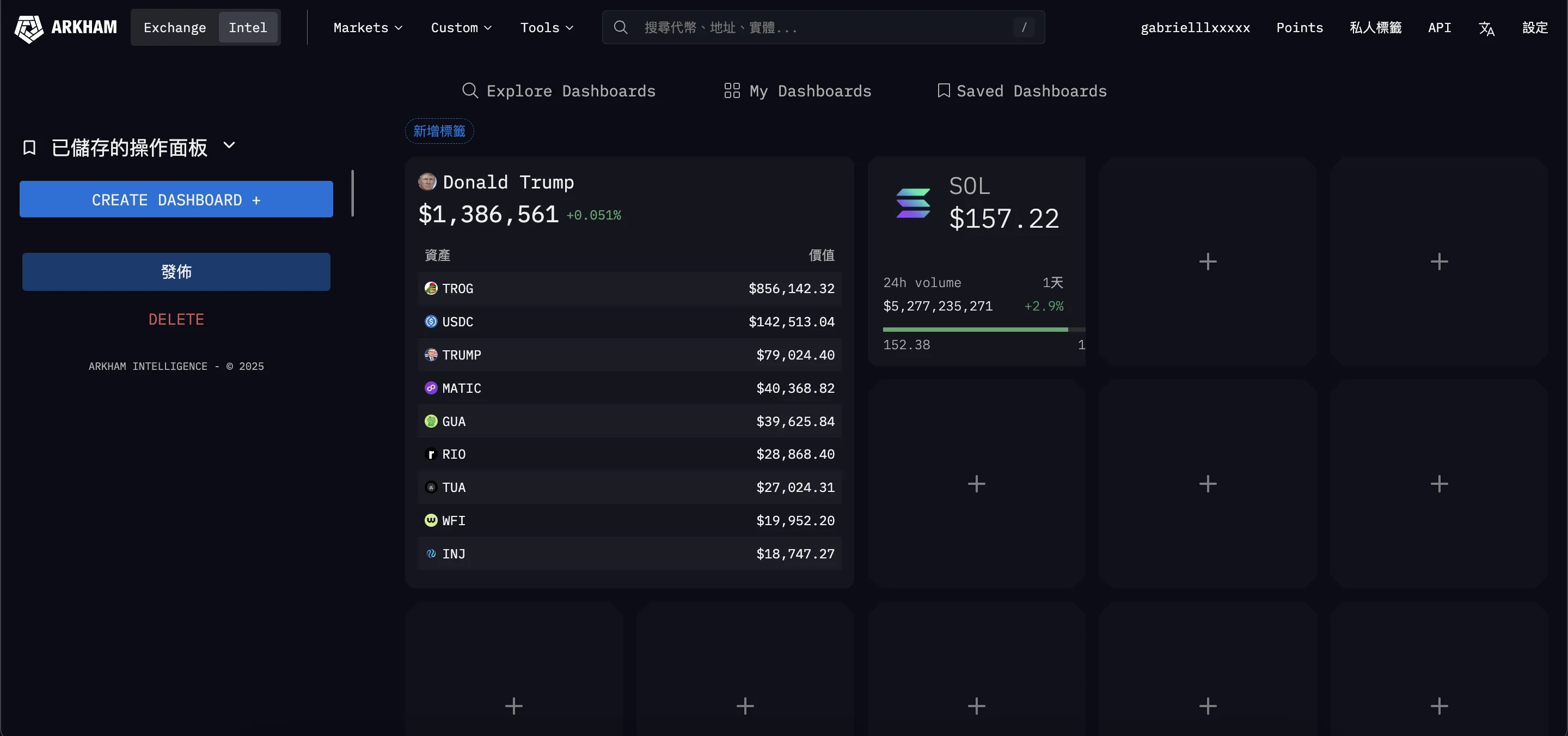Click Donald Trump avatar icon
The height and width of the screenshot is (736, 1568).
pos(427,181)
